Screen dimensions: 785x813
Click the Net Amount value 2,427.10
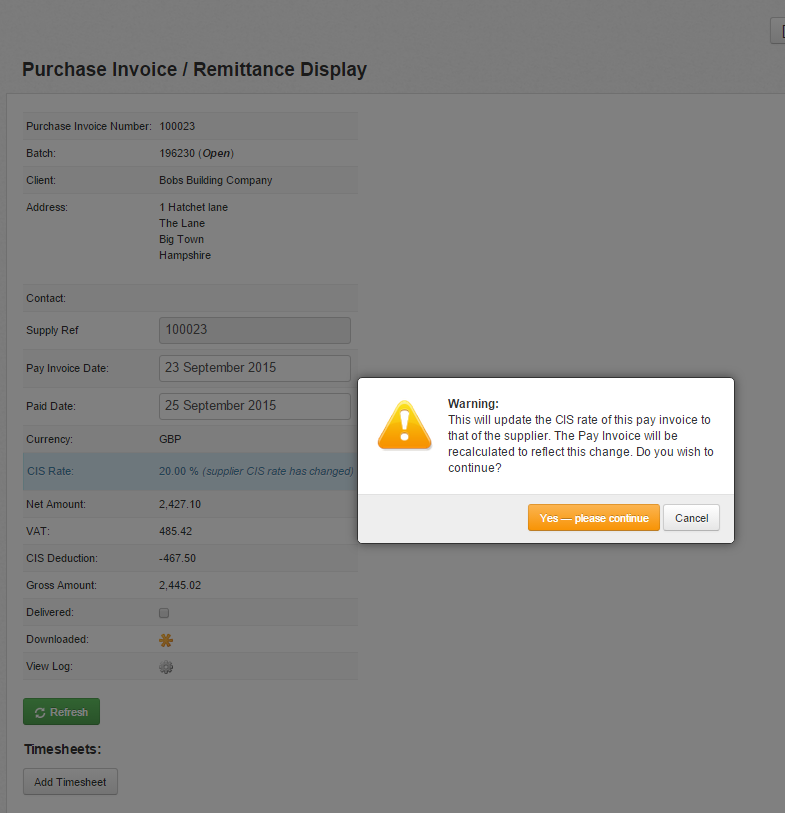(180, 504)
